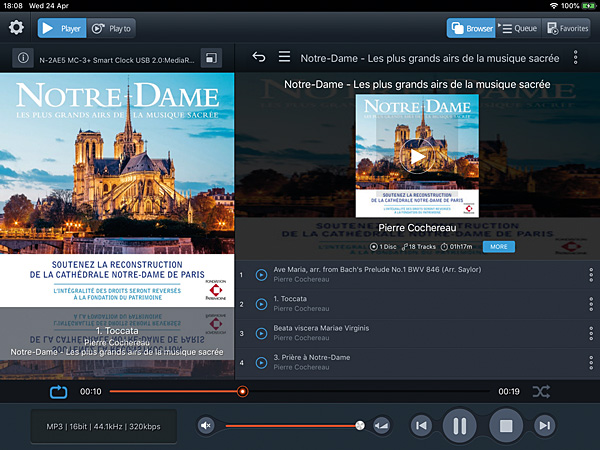600x450 pixels.
Task: Click the large Notre-Dame album artwork
Action: click(x=117, y=190)
